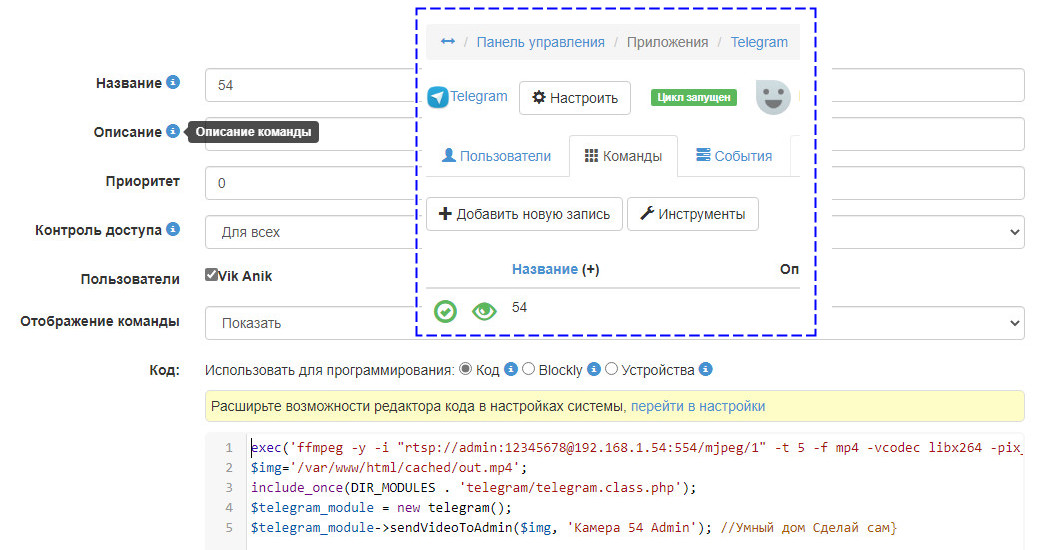Switch to the Команды tab
This screenshot has width=1050, height=550.
[623, 156]
